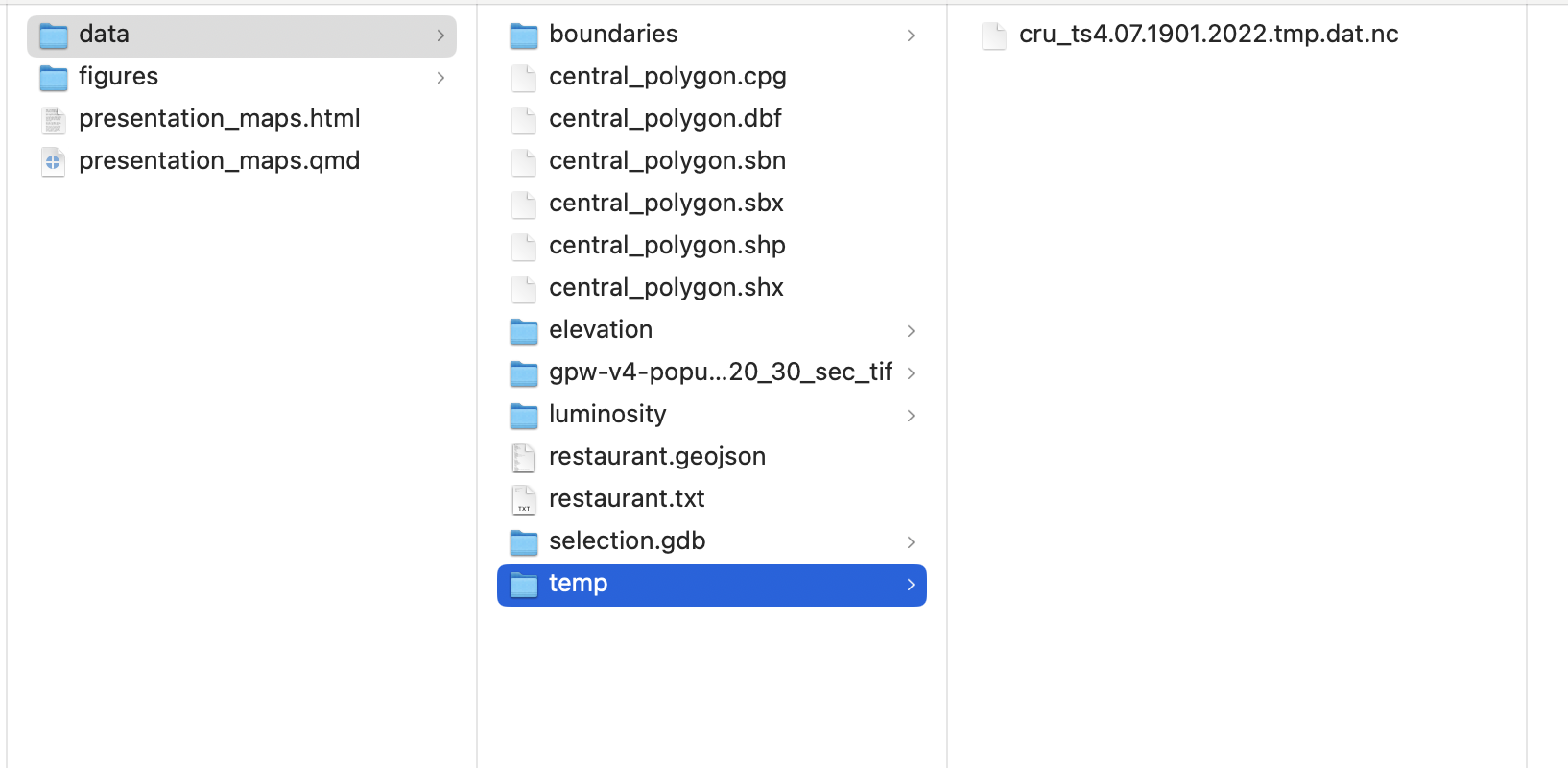This screenshot has width=1568, height=768.
Task: Select the temp folder row
Action: (711, 585)
